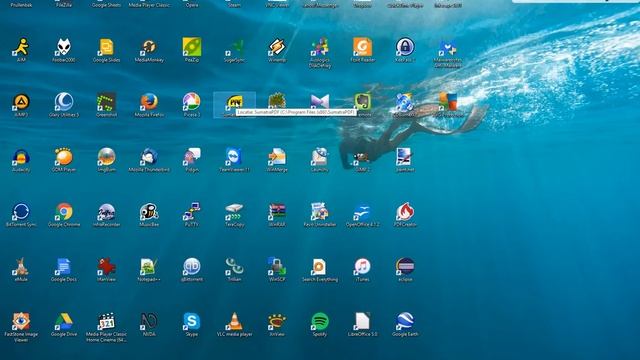Image resolution: width=640 pixels, height=360 pixels.
Task: Click the paint.net icon
Action: [405, 157]
